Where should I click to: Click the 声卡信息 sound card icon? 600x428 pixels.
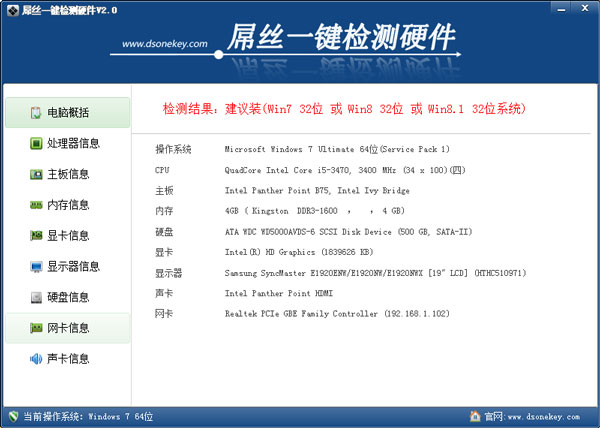coord(36,359)
